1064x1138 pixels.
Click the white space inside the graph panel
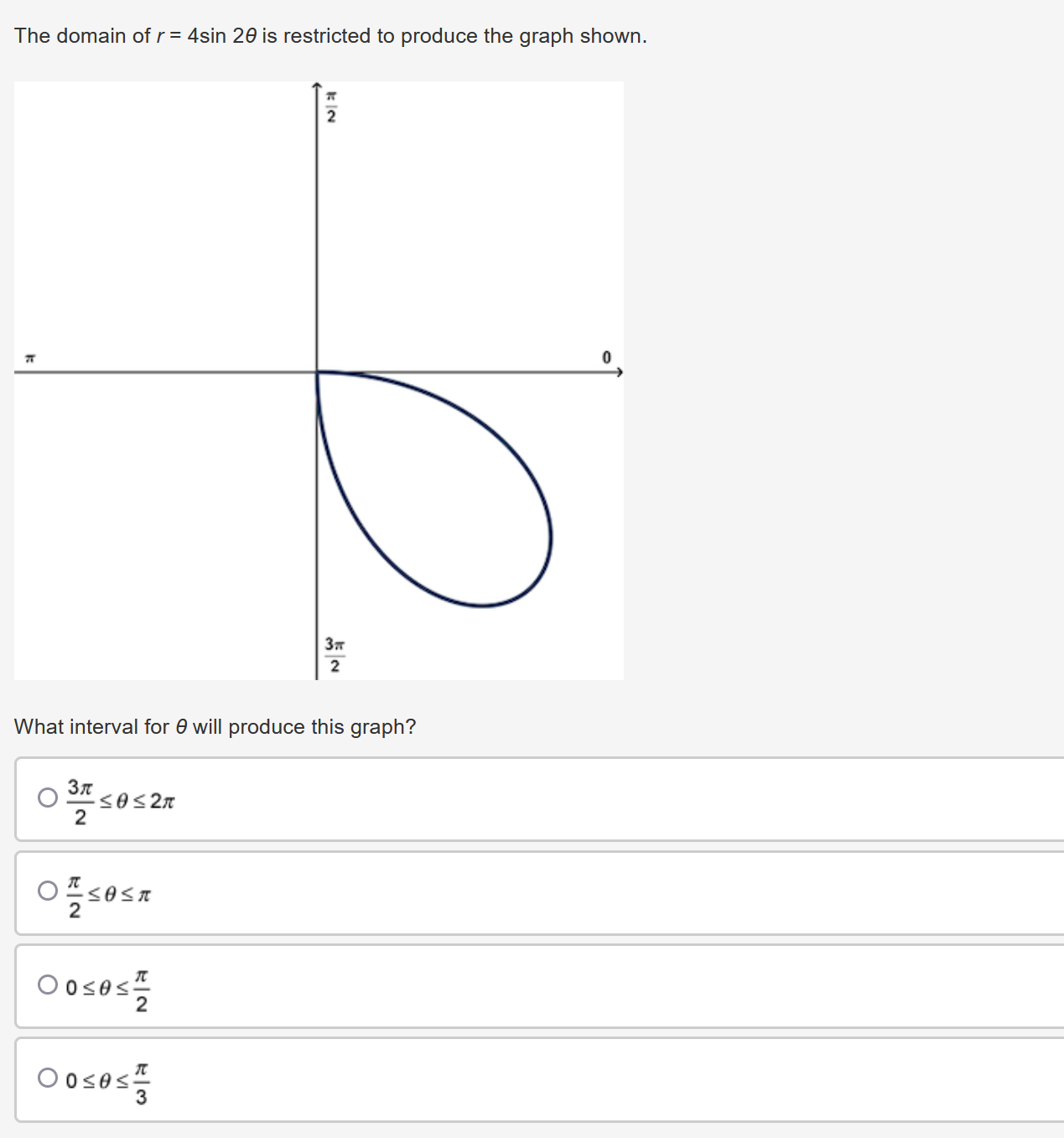point(151,210)
